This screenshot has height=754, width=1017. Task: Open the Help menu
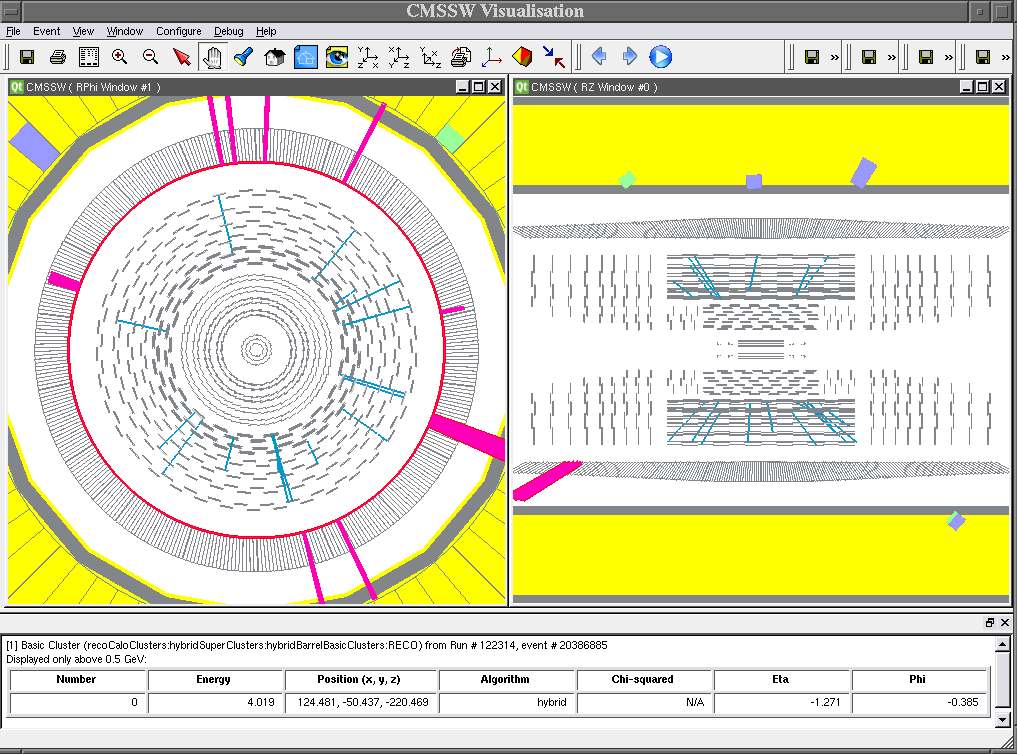(266, 31)
